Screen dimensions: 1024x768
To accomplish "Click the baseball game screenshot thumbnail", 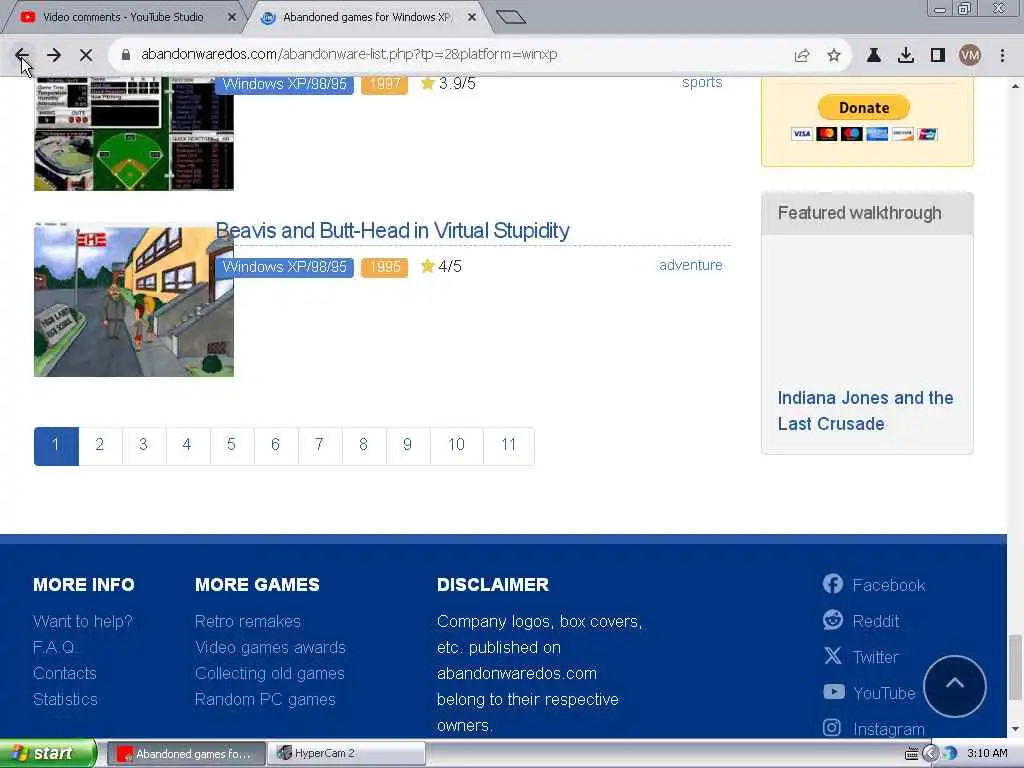I will point(134,134).
